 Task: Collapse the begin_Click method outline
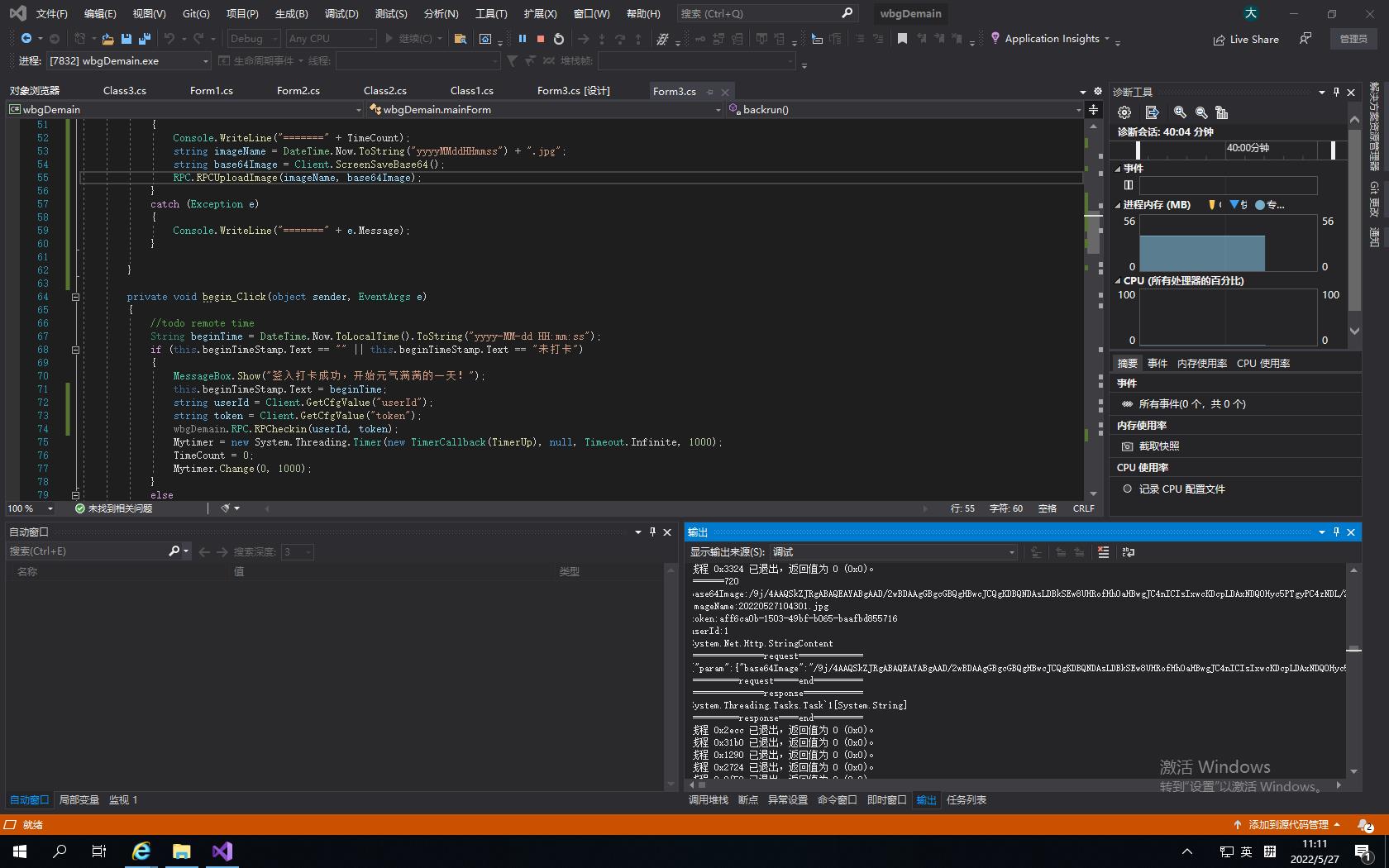tap(75, 297)
